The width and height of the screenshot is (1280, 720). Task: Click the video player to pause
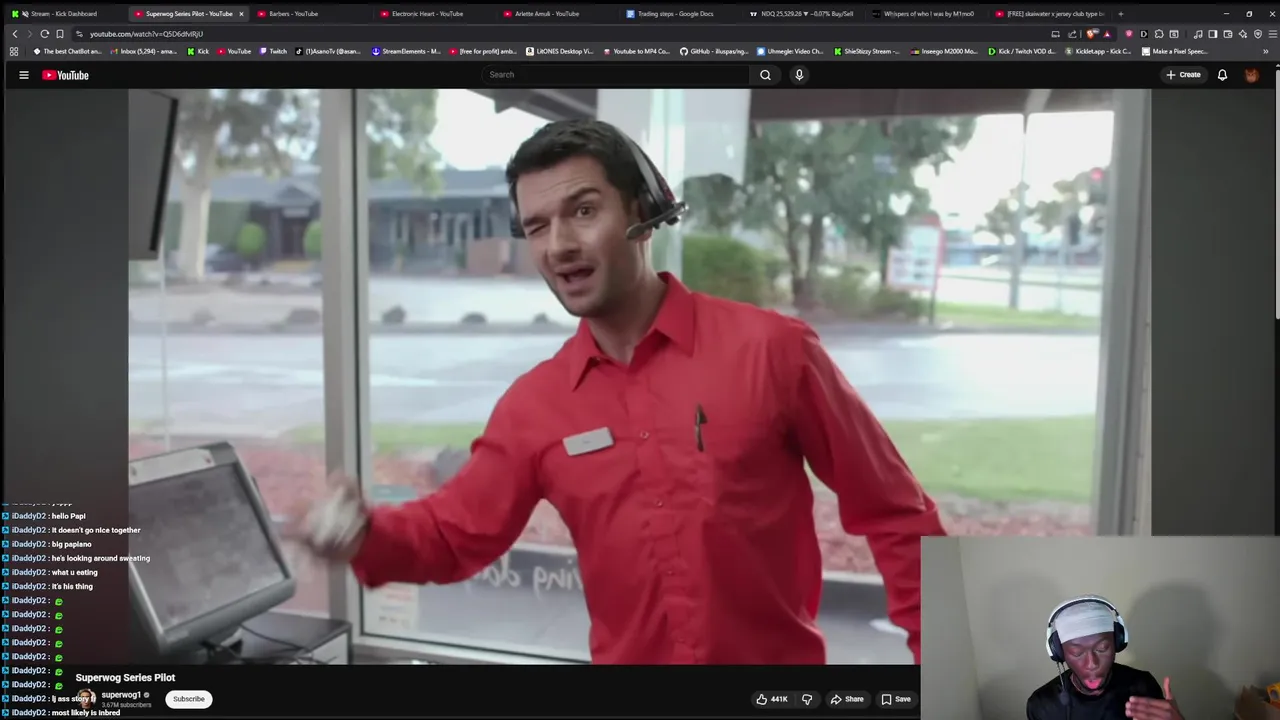click(639, 376)
